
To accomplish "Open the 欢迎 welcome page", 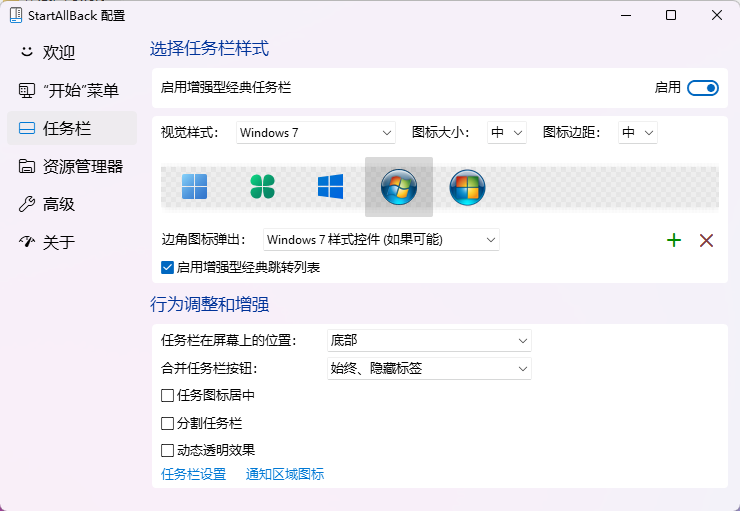I will pos(72,52).
